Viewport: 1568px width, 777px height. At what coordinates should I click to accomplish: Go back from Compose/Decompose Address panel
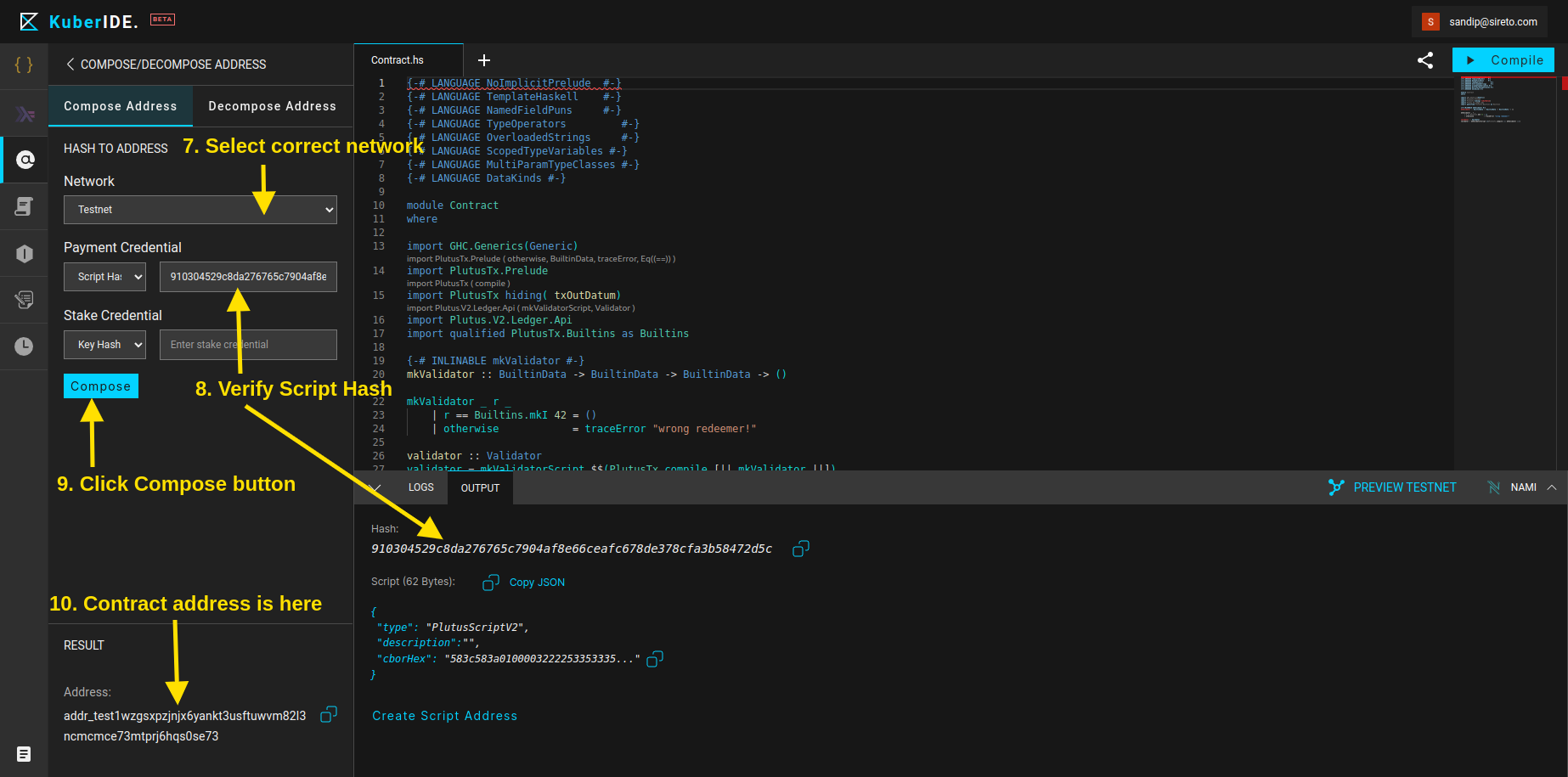point(70,65)
